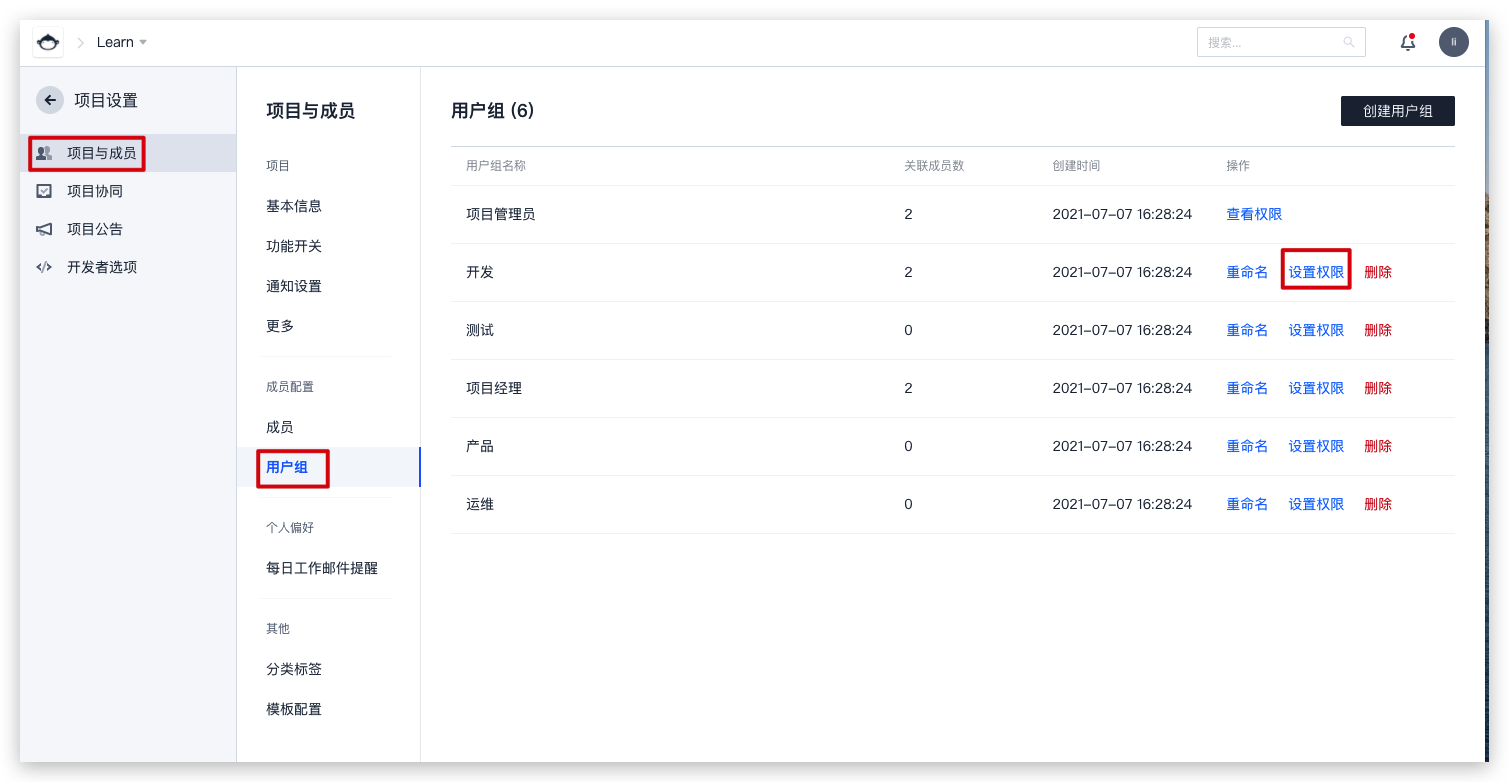Rename the 项目经理 user group
The height and width of the screenshot is (782, 1509).
coord(1247,388)
